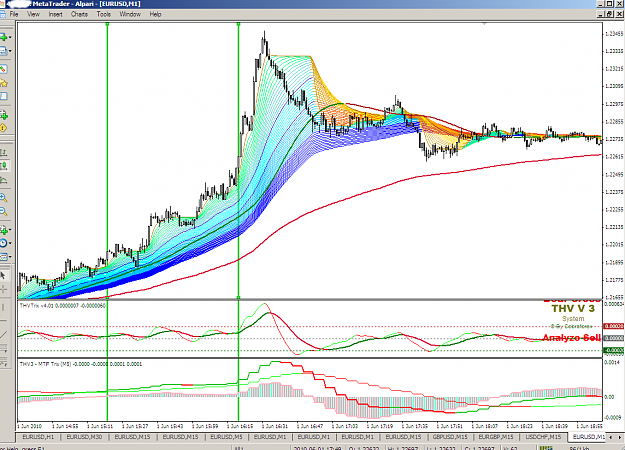Toggle the Terminal window icon
Screen dimensions: 625x450
(x=3, y=96)
